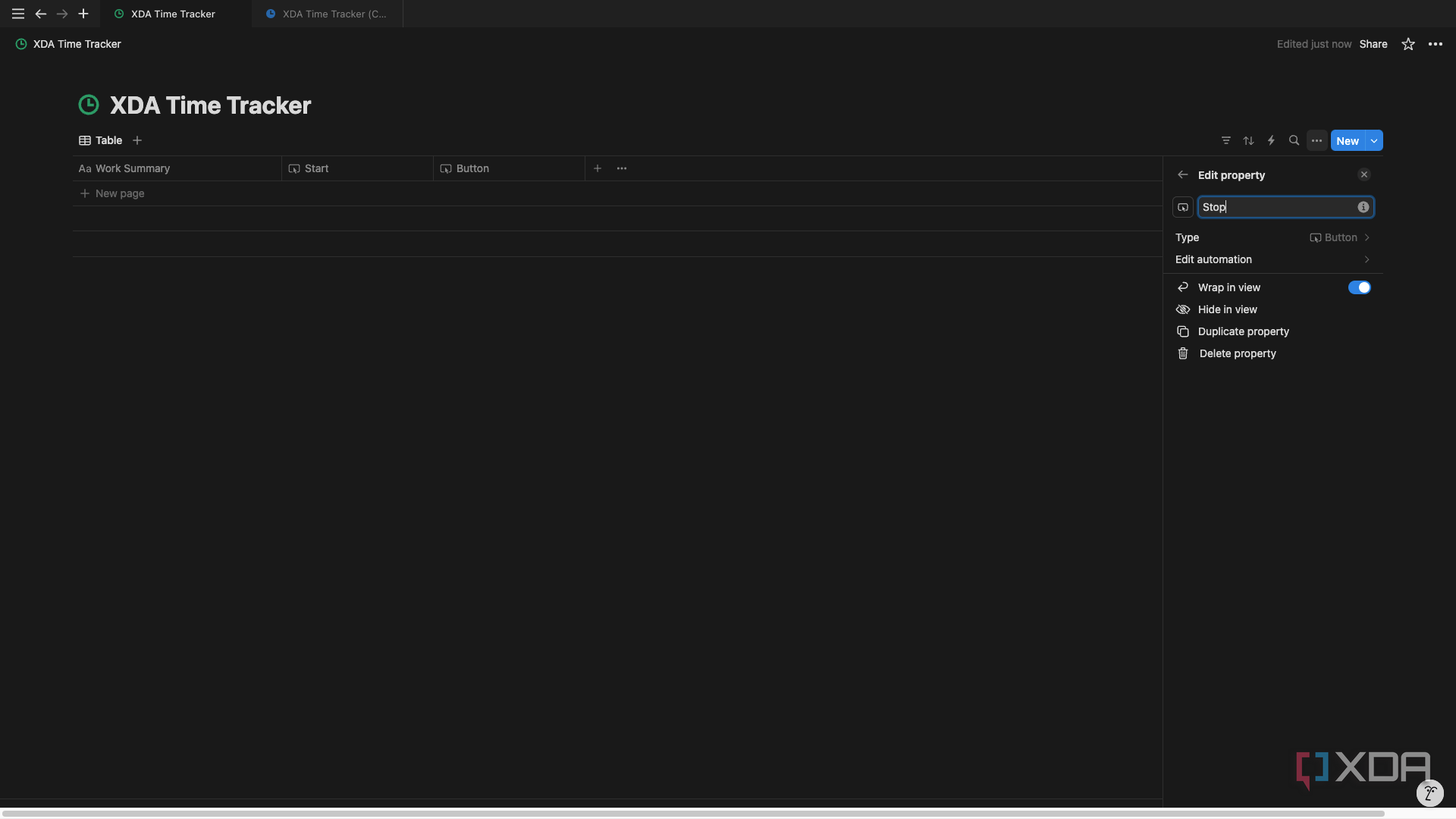Screen dimensions: 1456x819
Task: Click Delete property
Action: coord(1273,353)
